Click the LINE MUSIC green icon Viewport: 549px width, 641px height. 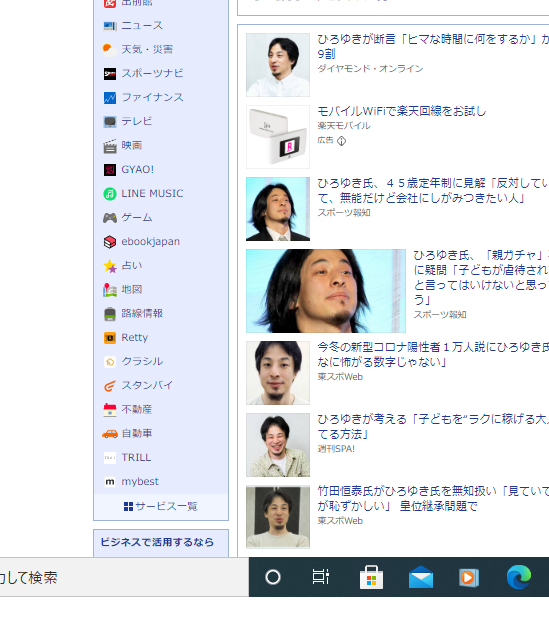[x=110, y=194]
